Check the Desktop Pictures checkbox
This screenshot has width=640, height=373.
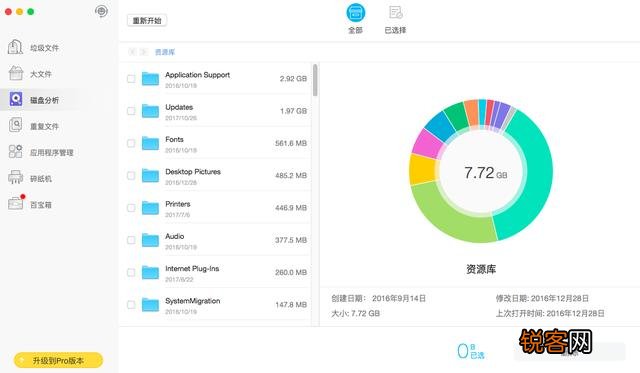click(x=131, y=175)
